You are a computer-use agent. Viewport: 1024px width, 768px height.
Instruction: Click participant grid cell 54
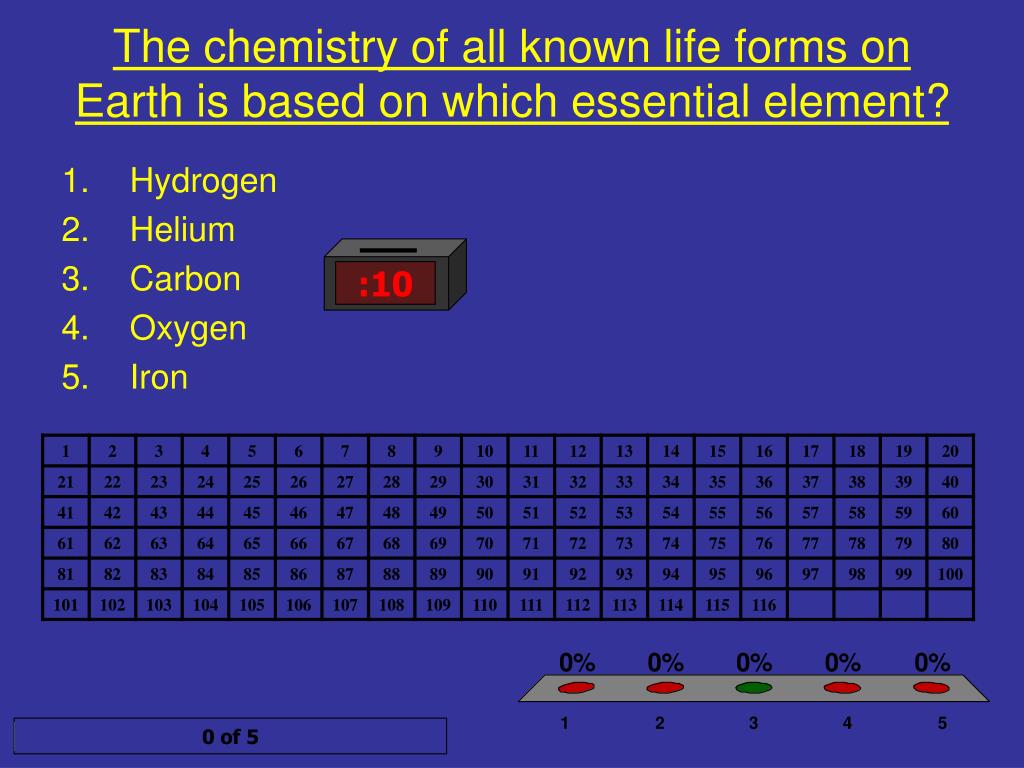coord(671,512)
